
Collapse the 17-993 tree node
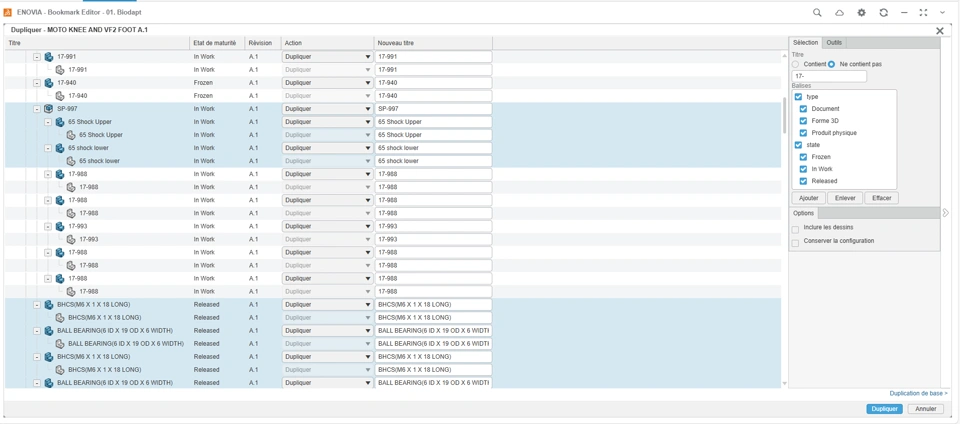pyautogui.click(x=48, y=226)
